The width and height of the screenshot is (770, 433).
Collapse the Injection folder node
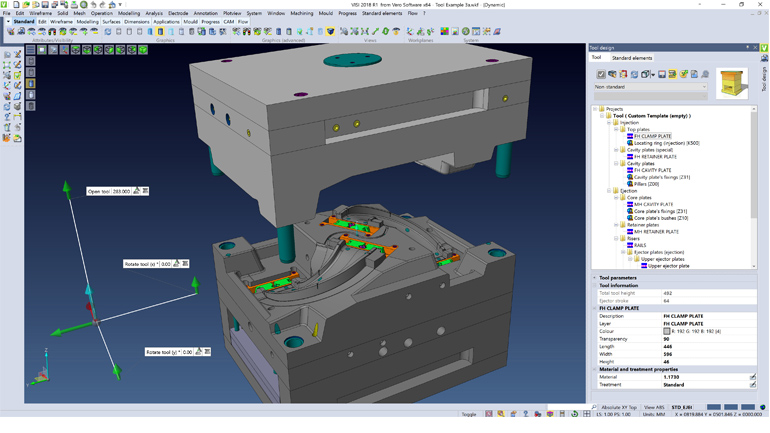tap(609, 123)
